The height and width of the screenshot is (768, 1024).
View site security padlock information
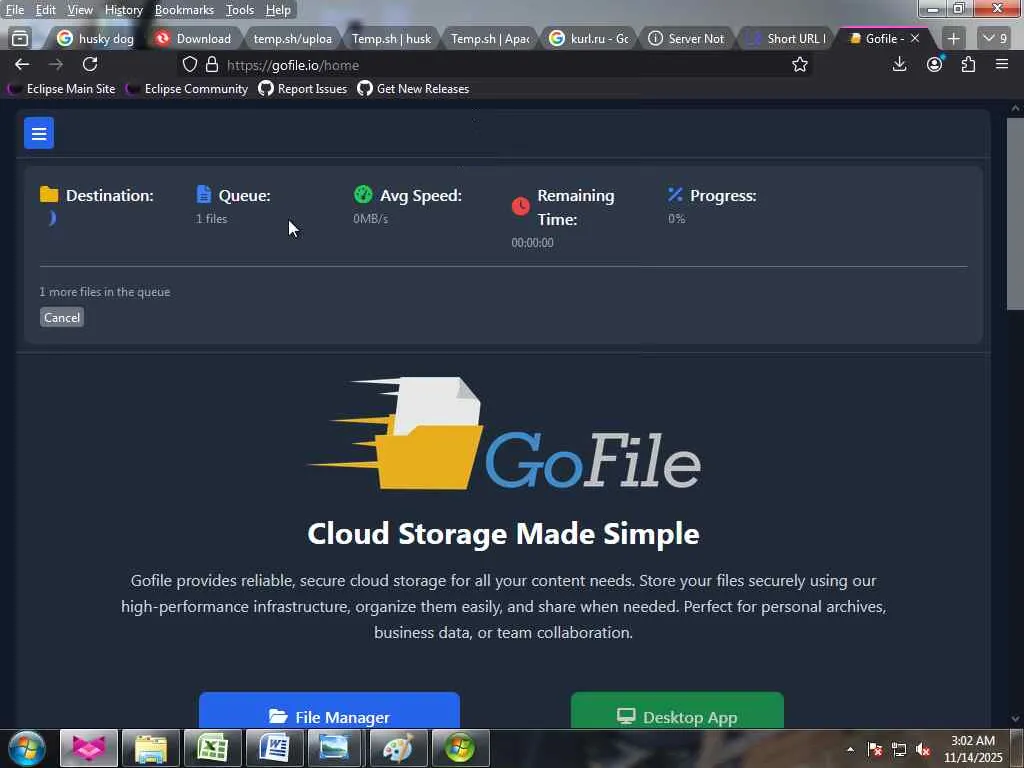[x=212, y=64]
